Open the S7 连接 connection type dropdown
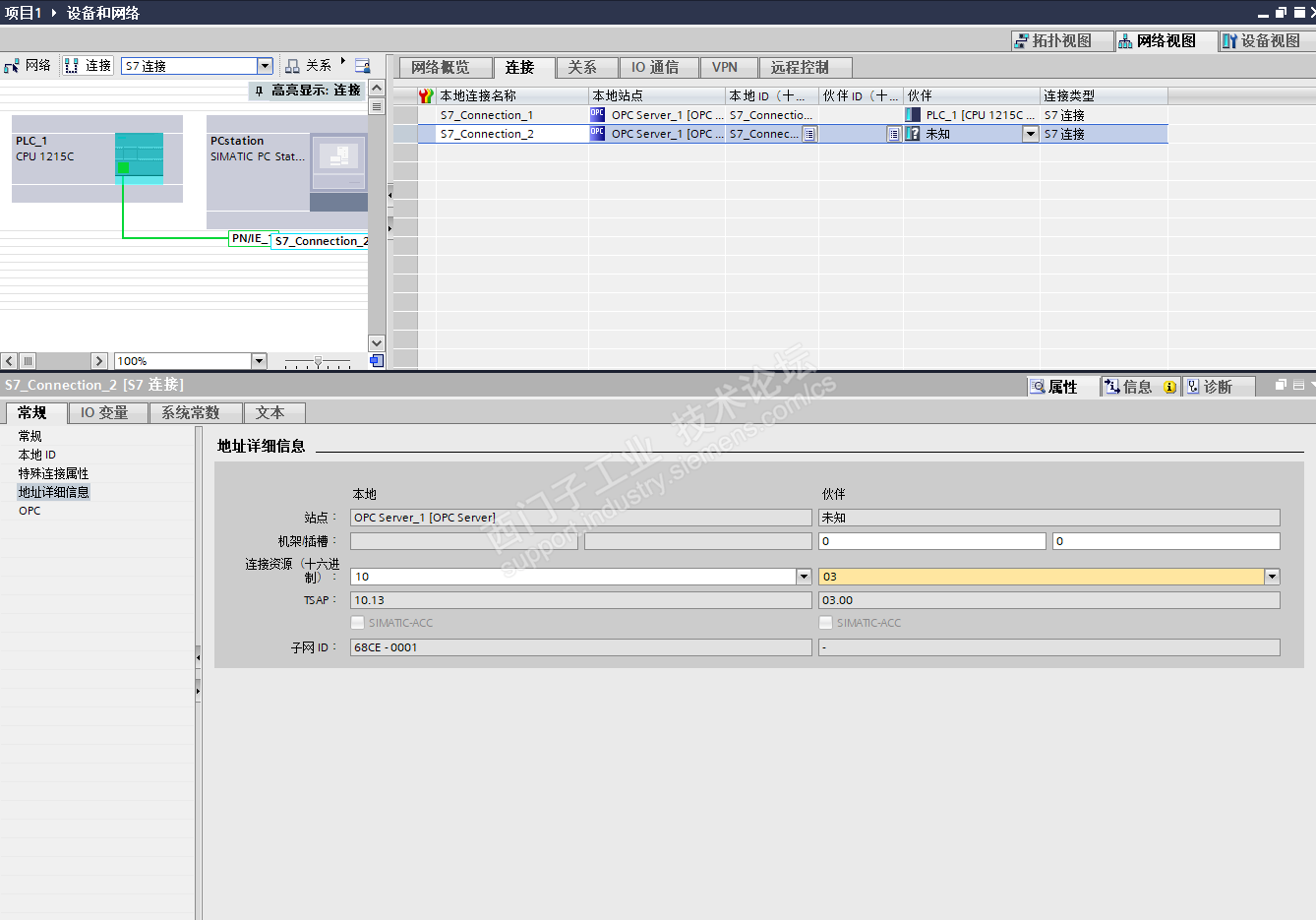This screenshot has height=920, width=1316. [265, 66]
